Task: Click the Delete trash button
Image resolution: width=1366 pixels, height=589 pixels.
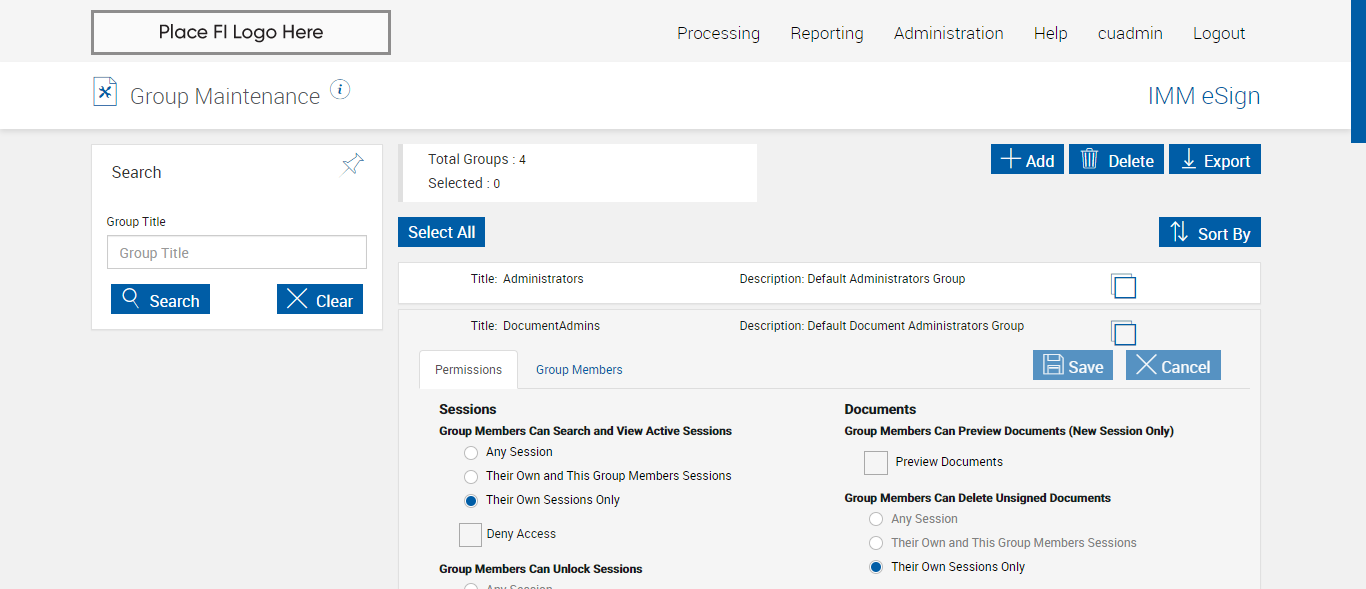Action: [x=1116, y=160]
